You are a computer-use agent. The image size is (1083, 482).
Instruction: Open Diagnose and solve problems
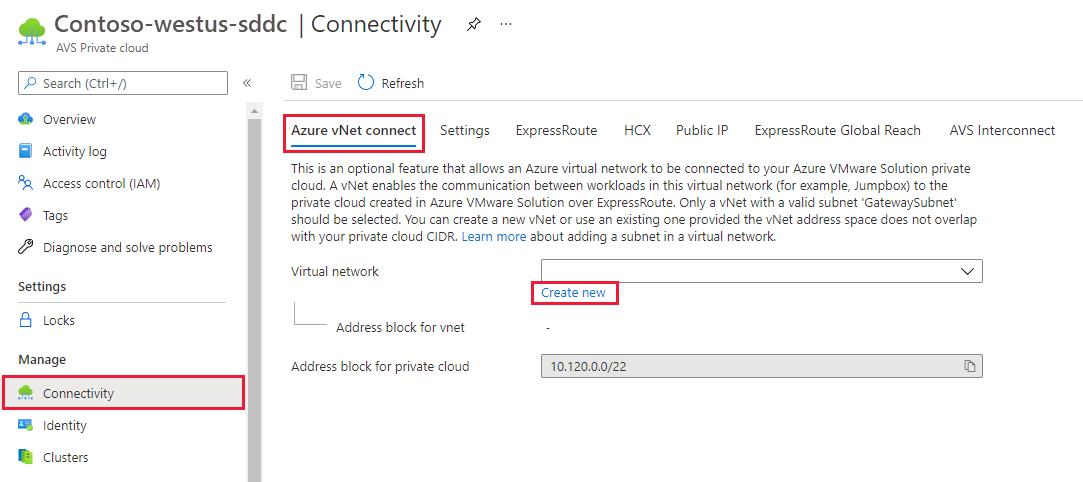pyautogui.click(x=127, y=247)
